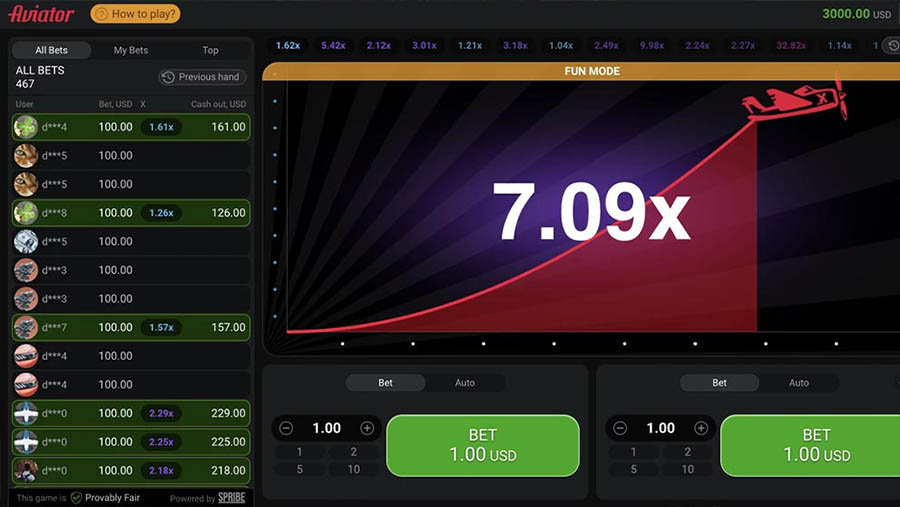Image resolution: width=900 pixels, height=507 pixels.
Task: Show the Previous hand results
Action: point(201,77)
